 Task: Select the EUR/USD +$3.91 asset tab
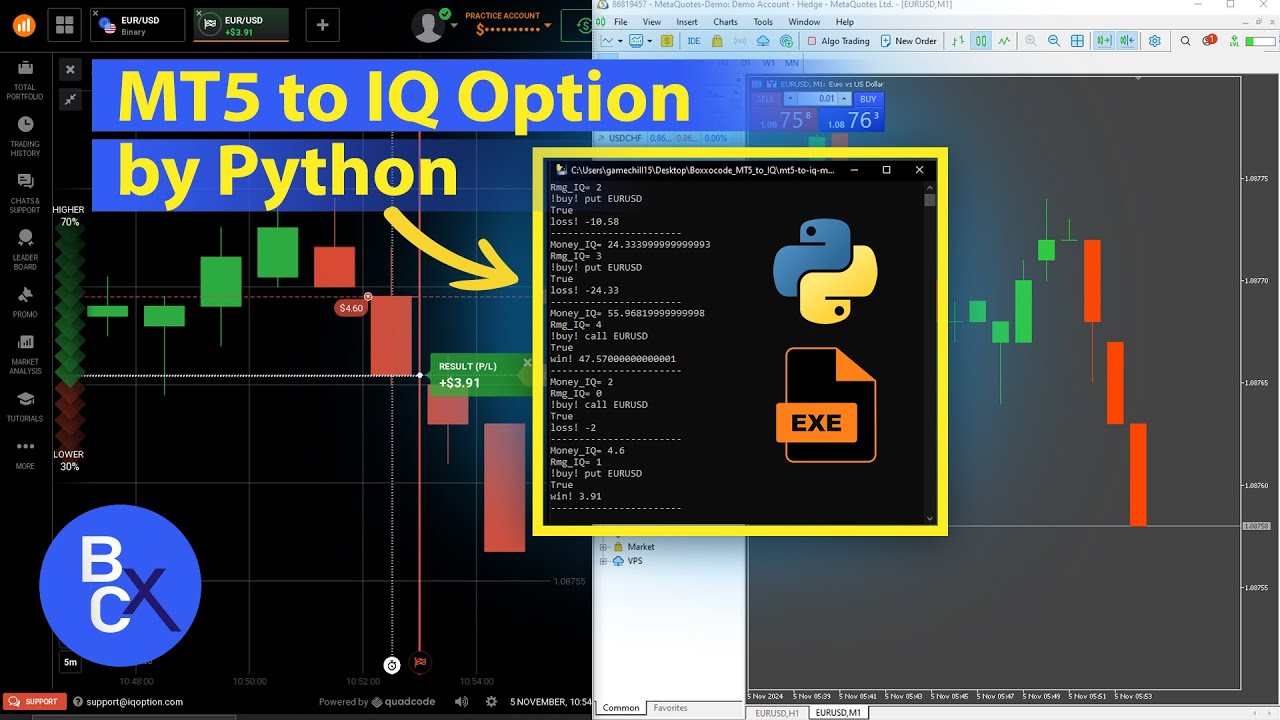241,25
